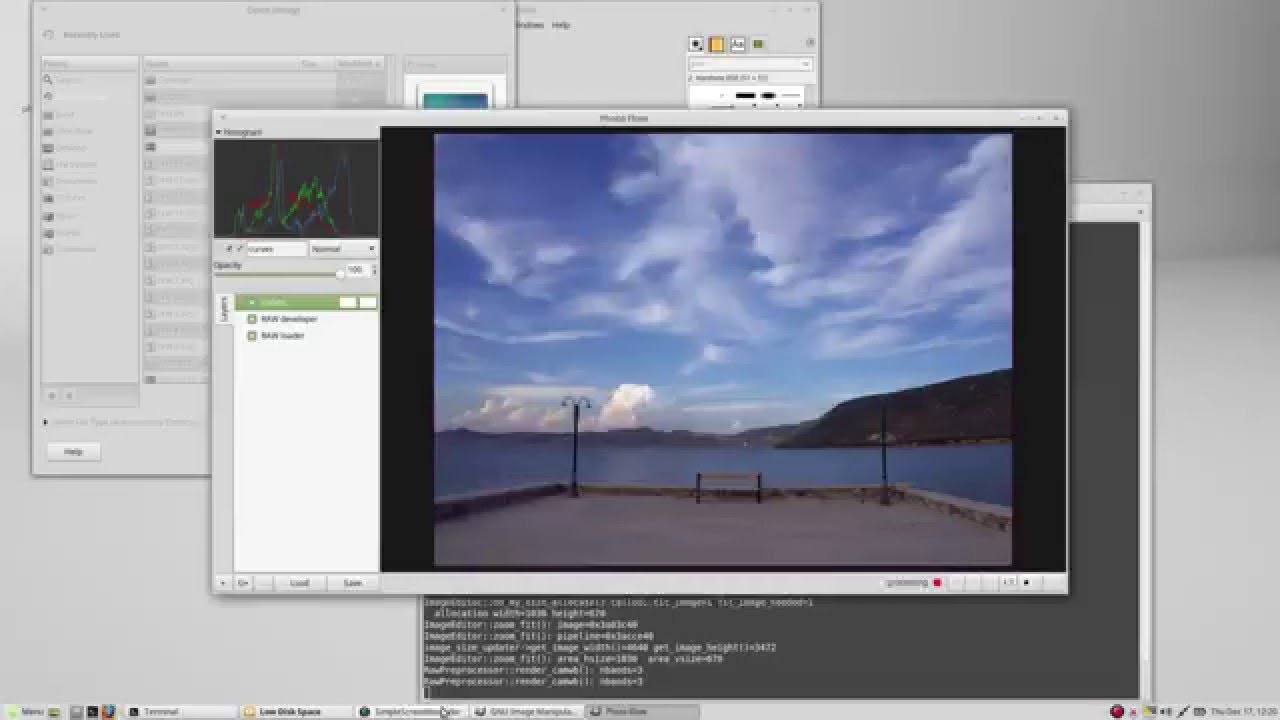Image resolution: width=1280 pixels, height=720 pixels.
Task: Click the Load button
Action: tap(299, 583)
